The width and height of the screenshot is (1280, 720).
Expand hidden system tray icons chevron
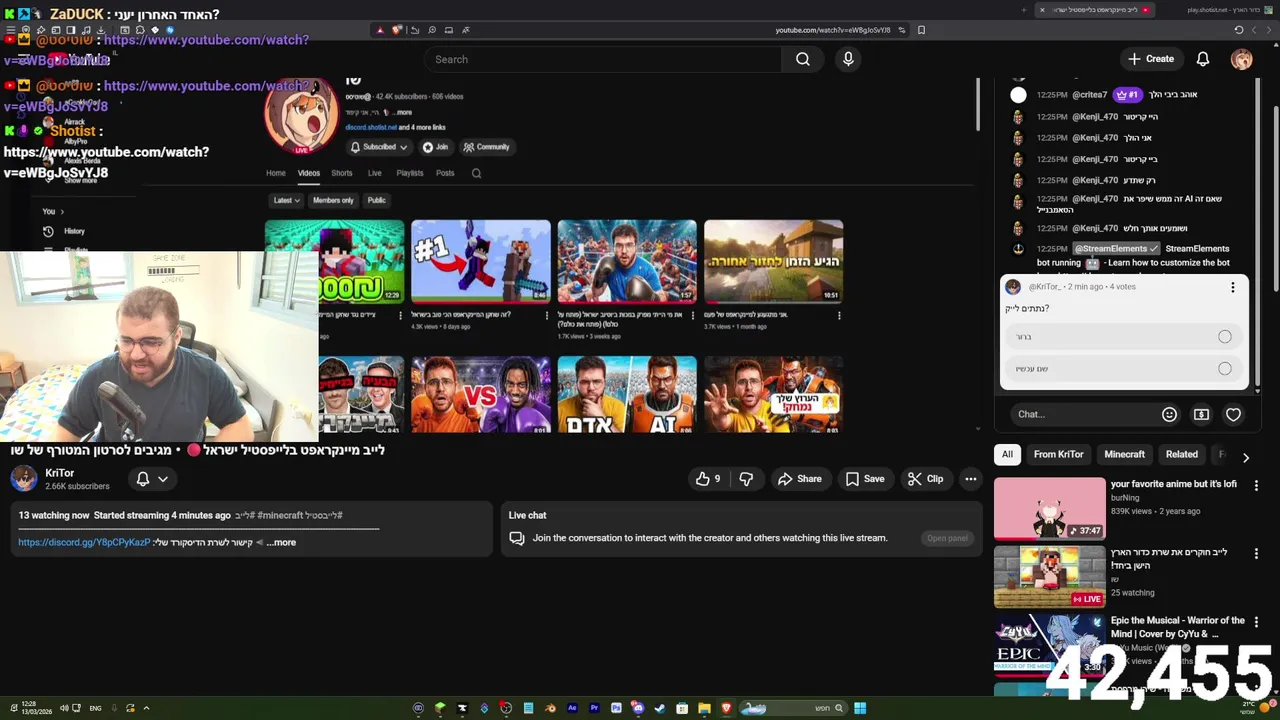146,708
